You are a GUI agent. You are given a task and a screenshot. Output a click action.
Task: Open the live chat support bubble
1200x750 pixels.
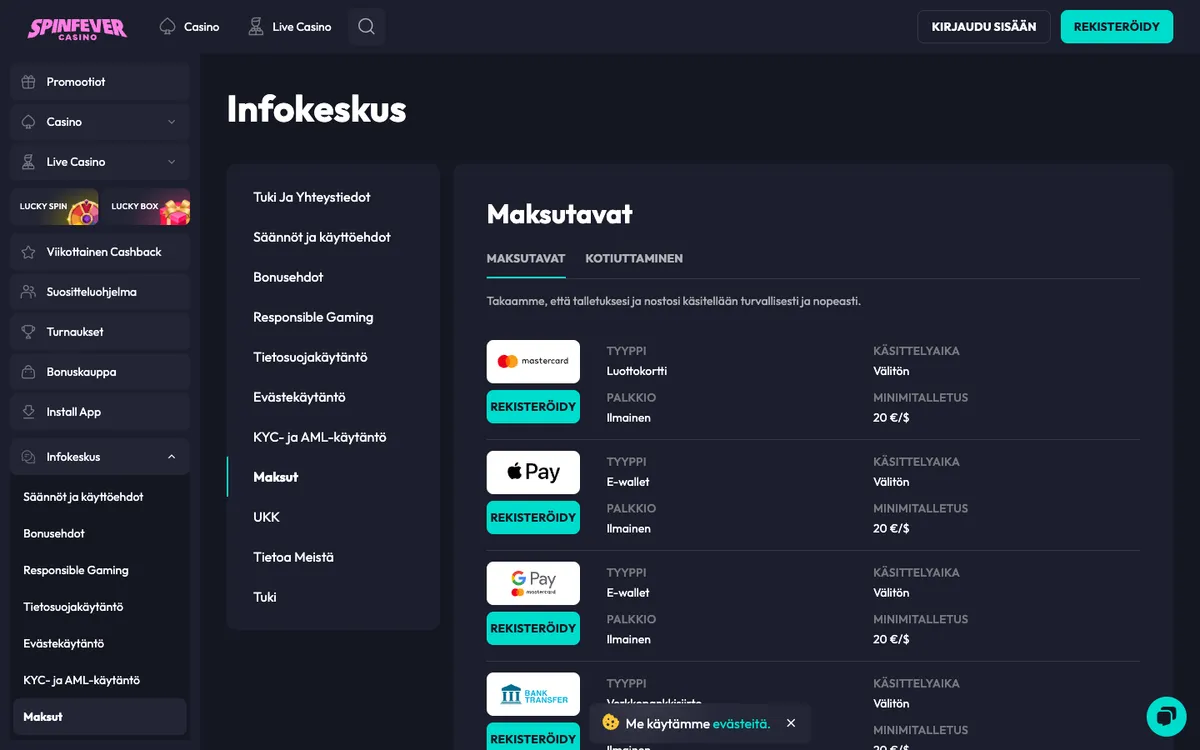(1166, 716)
